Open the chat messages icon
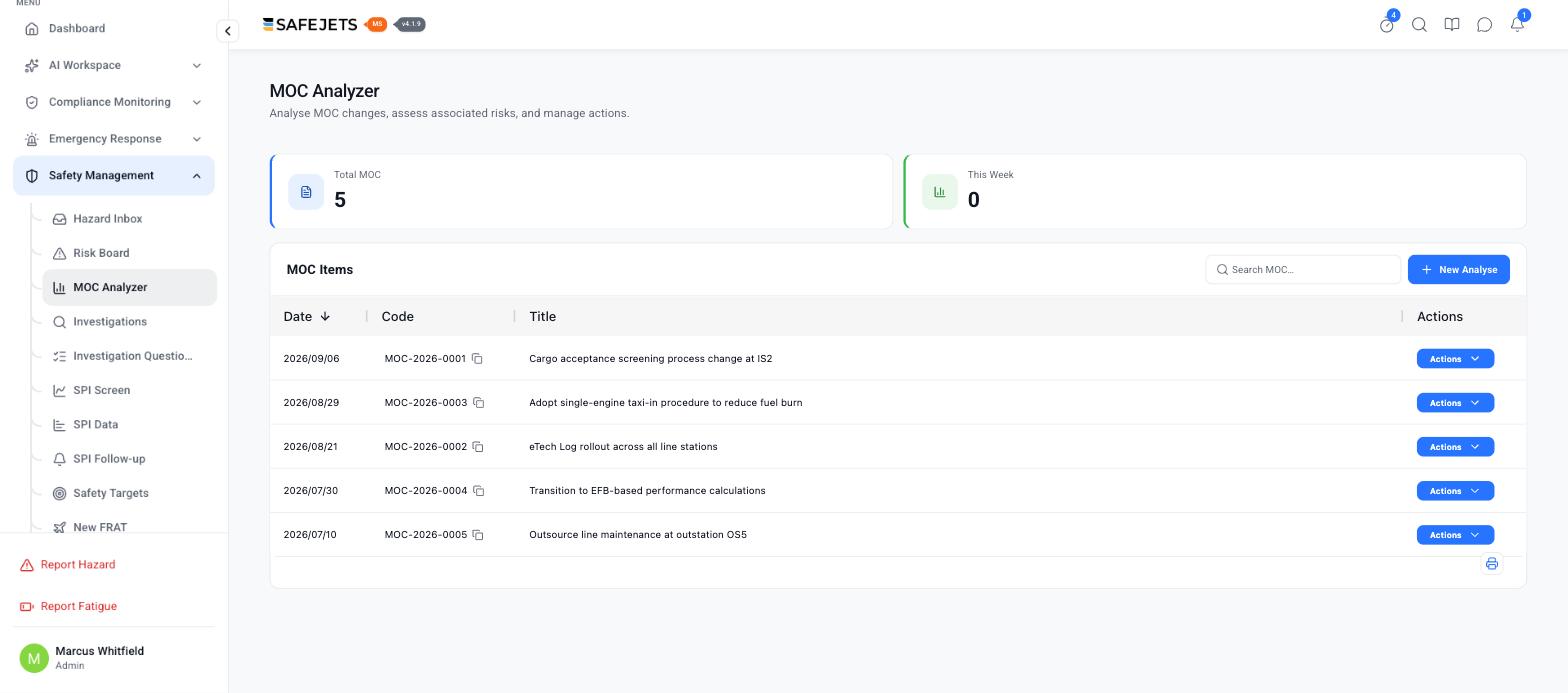The image size is (1568, 693). [1485, 25]
